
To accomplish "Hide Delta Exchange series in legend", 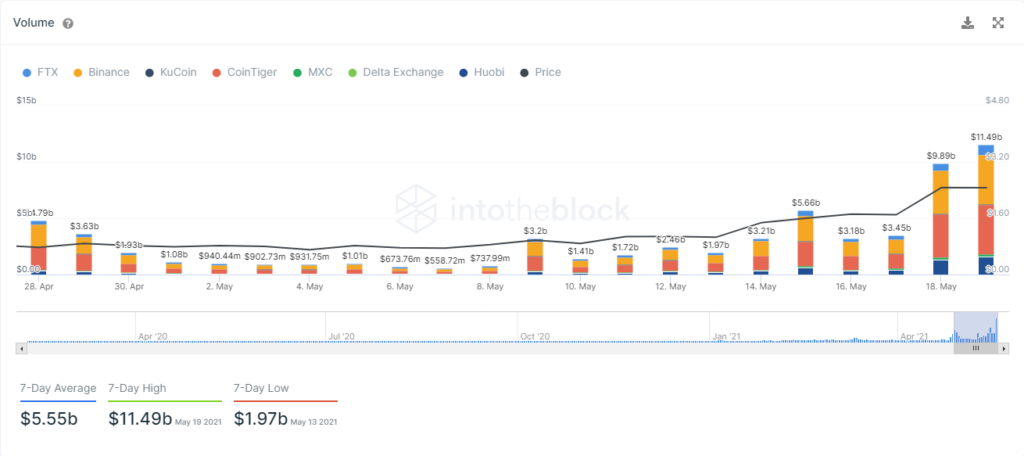I will pyautogui.click(x=396, y=73).
